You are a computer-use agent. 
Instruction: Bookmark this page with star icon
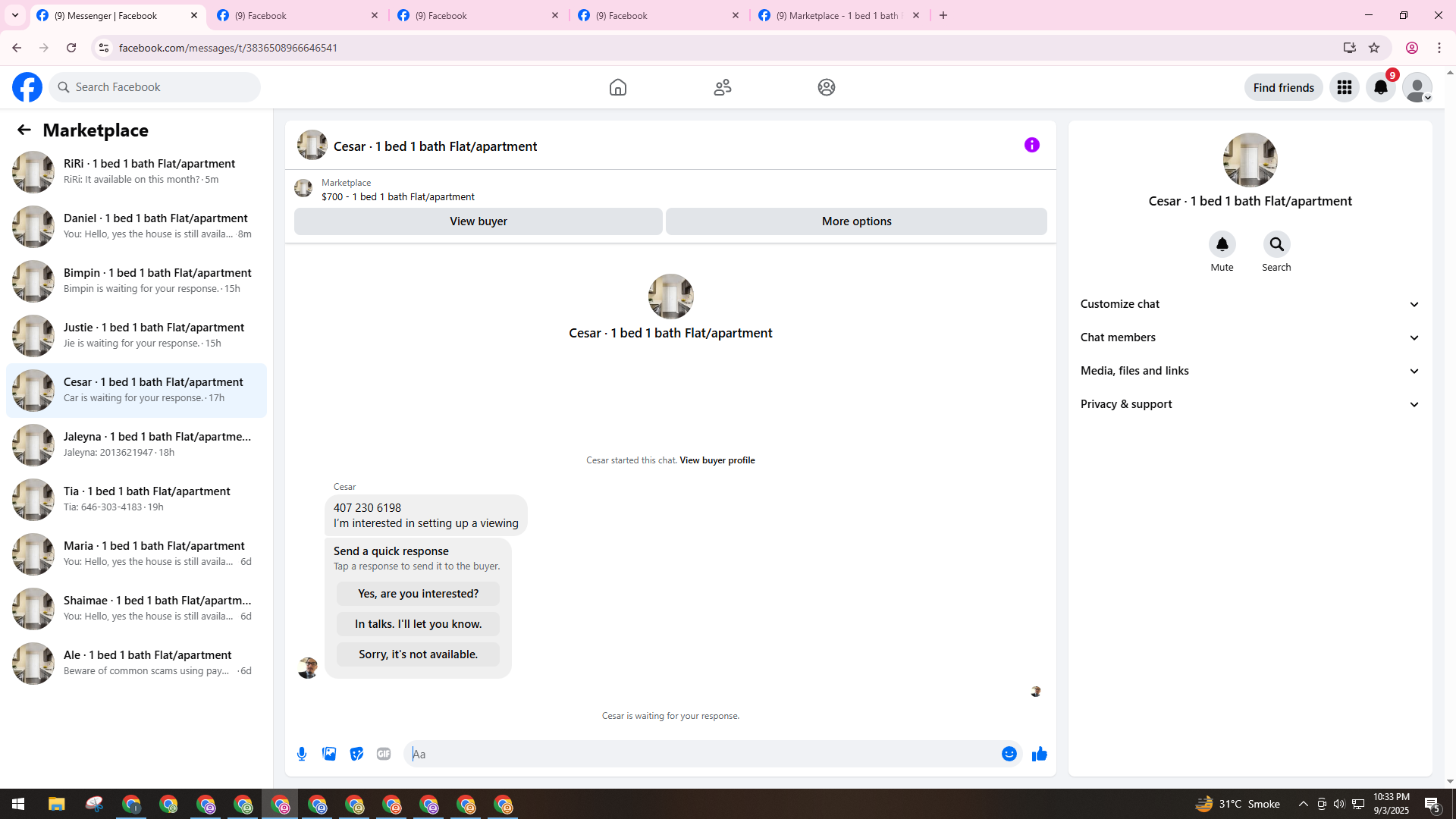1374,48
